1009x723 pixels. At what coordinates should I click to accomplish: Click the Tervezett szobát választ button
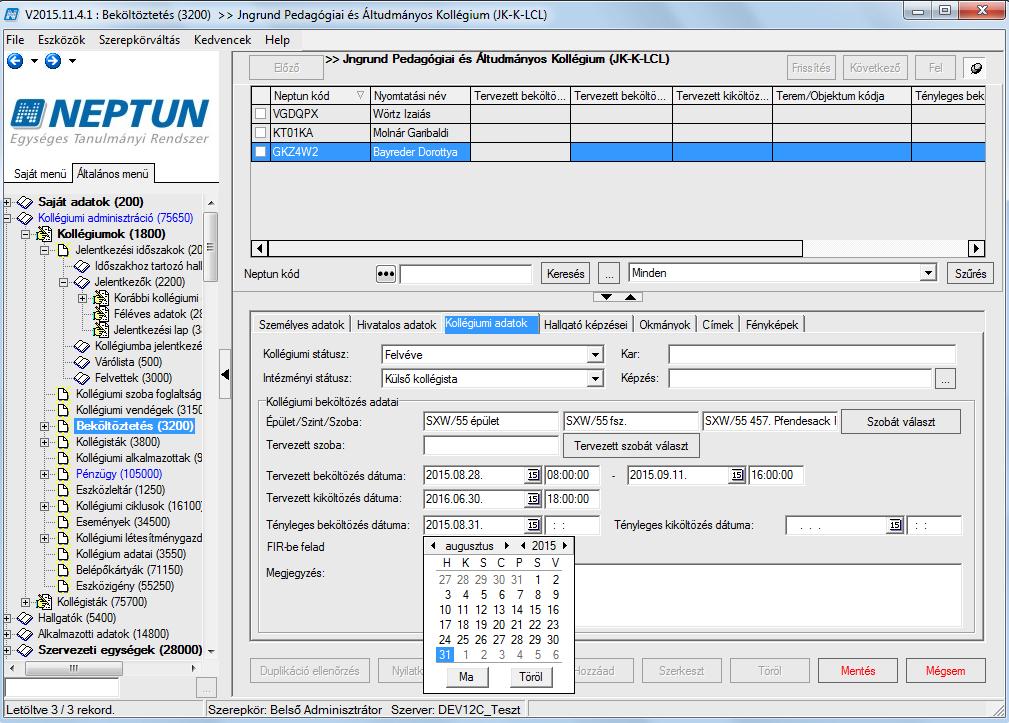(x=631, y=446)
